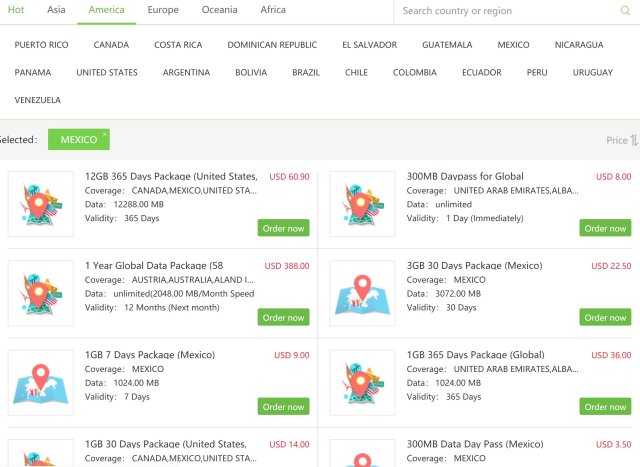Choose UNITED STATES from the country list
Screen dimensions: 640x467
click(x=107, y=73)
